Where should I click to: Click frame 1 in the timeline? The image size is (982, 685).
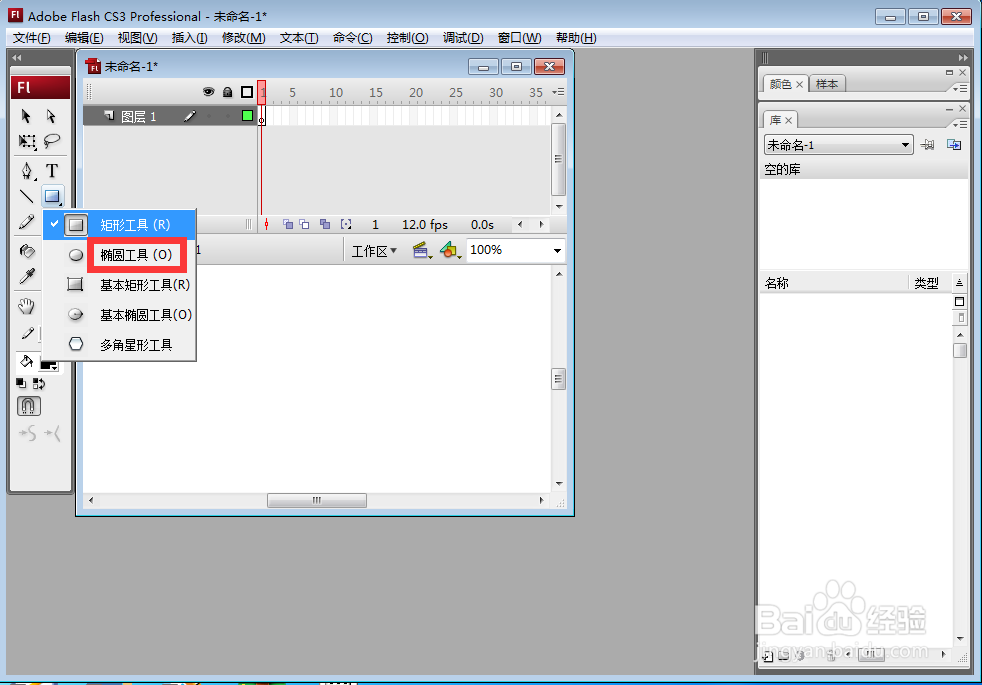262,115
